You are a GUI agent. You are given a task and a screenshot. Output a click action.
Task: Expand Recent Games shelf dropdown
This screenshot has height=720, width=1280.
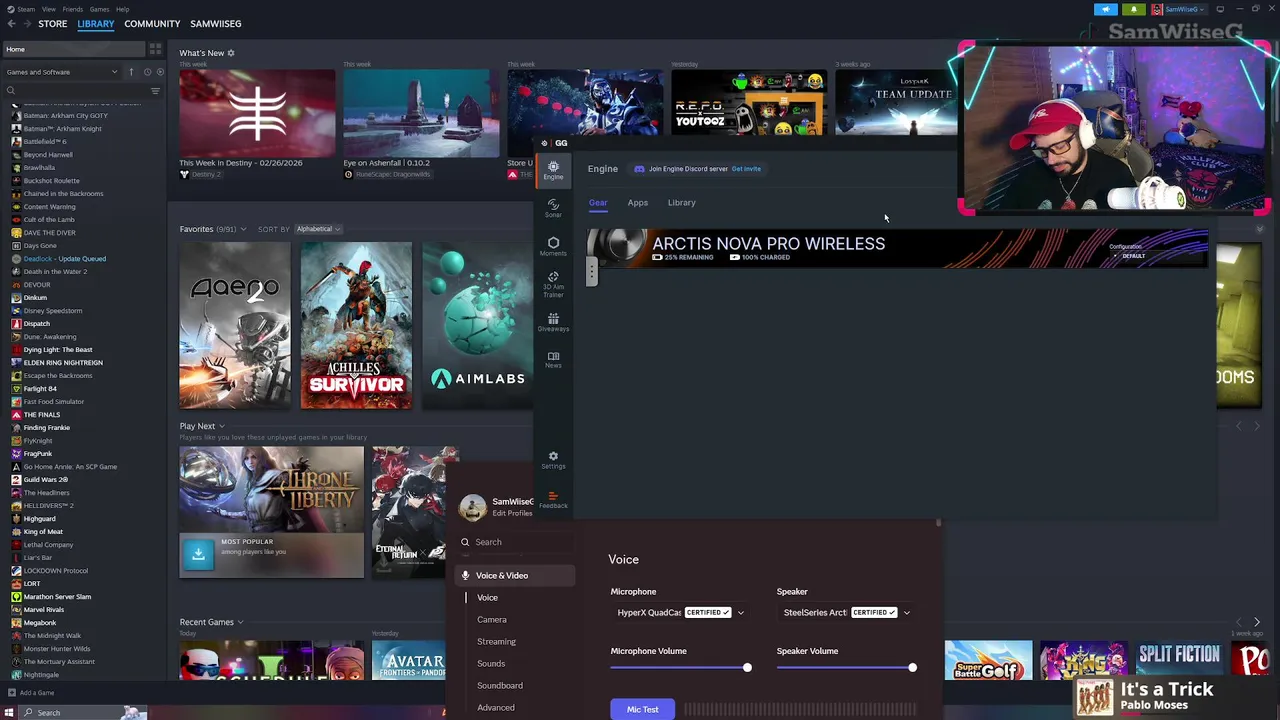click(240, 622)
